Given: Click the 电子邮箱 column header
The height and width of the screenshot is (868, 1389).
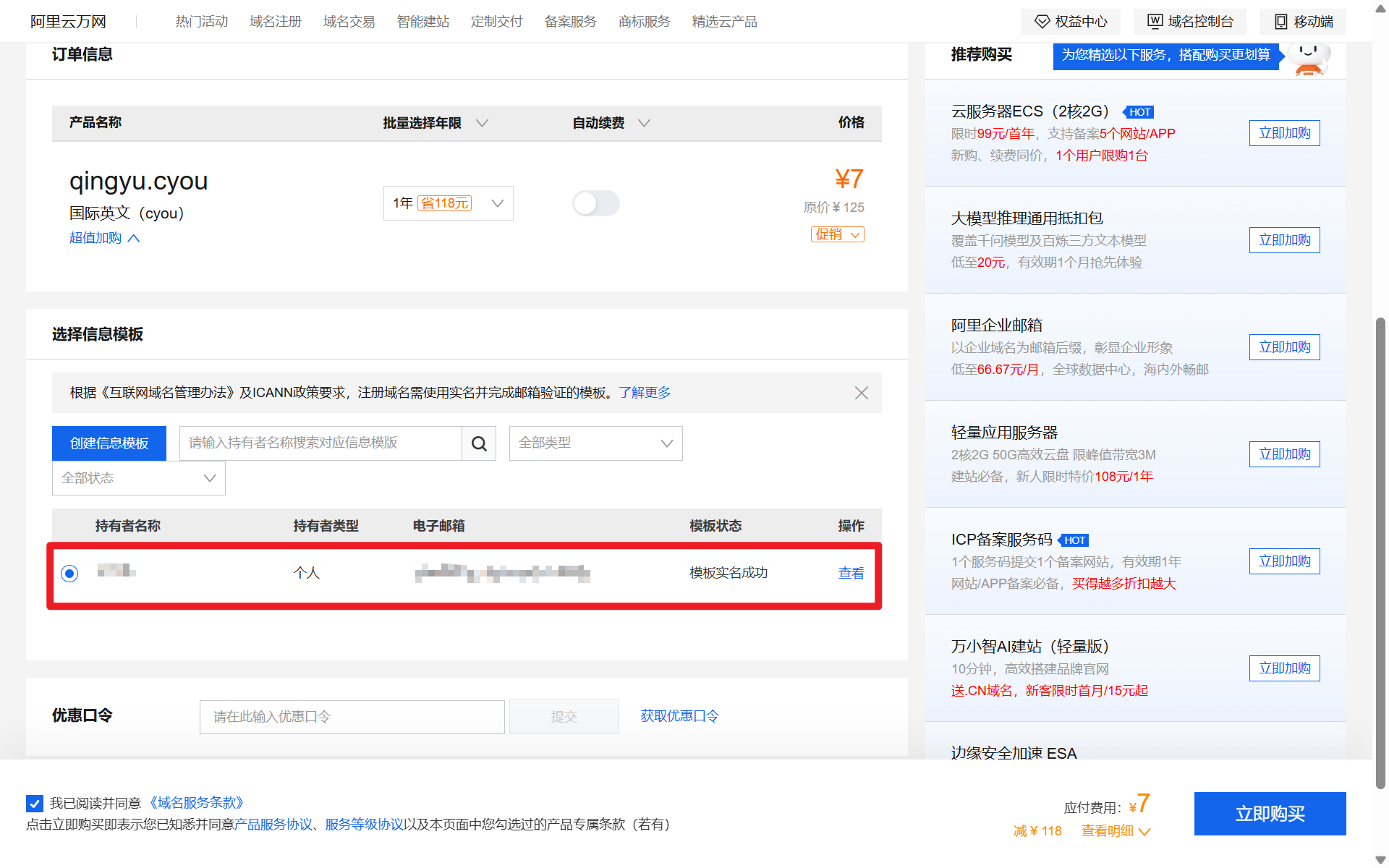Looking at the screenshot, I should tap(438, 526).
